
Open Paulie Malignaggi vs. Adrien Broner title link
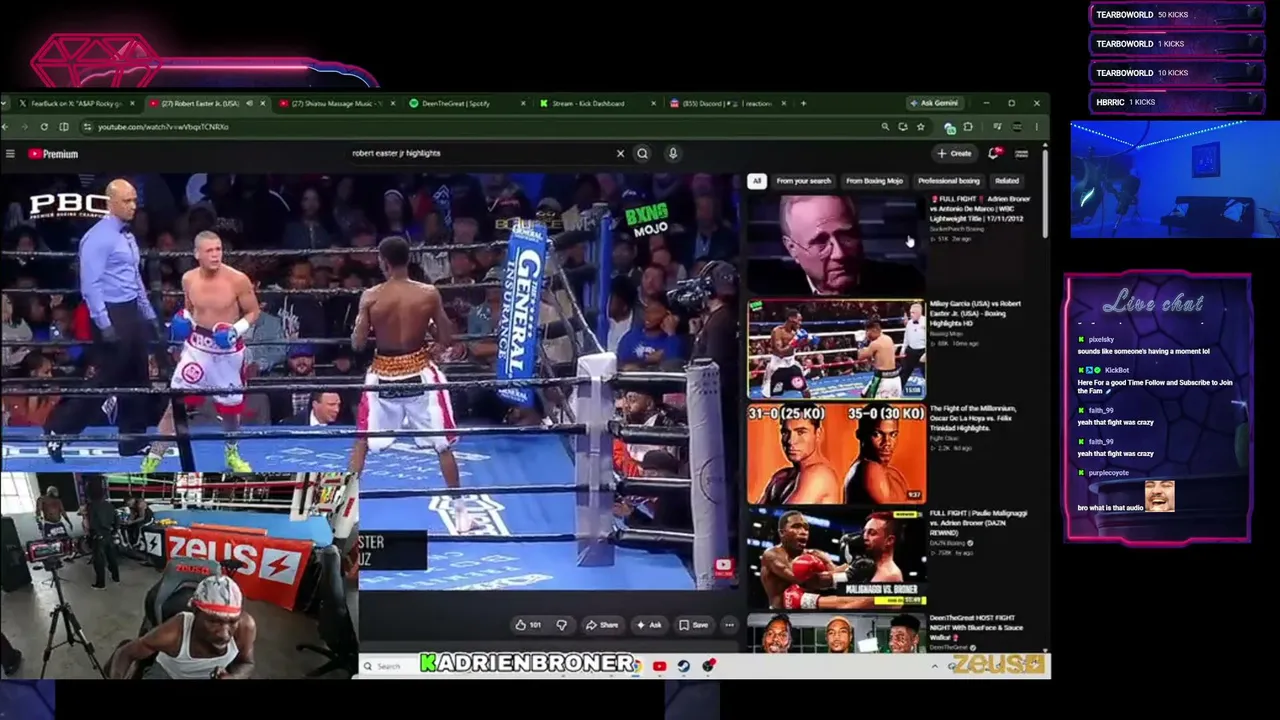(979, 523)
